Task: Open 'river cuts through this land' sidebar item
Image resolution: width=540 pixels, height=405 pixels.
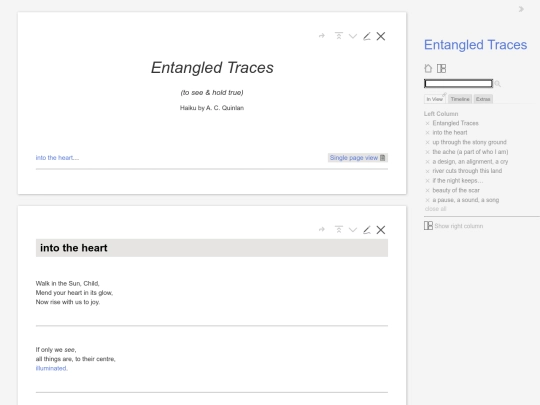Action: (x=467, y=171)
